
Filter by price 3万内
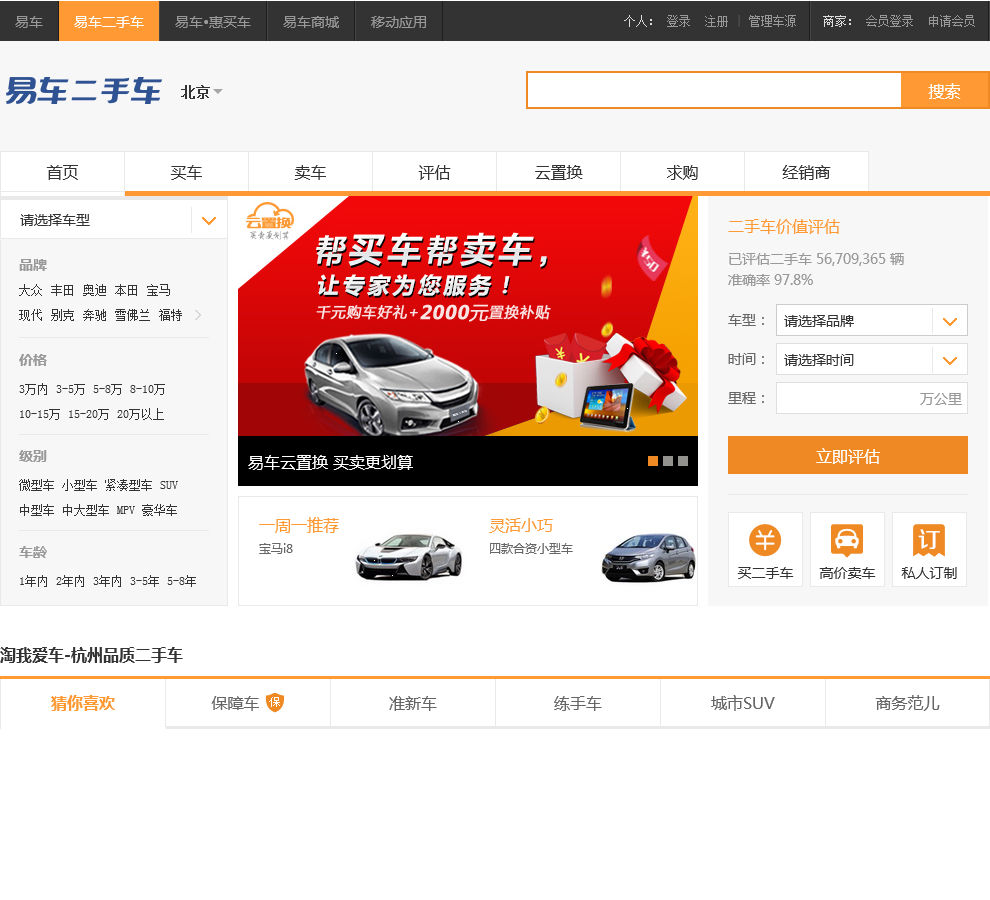(x=33, y=389)
